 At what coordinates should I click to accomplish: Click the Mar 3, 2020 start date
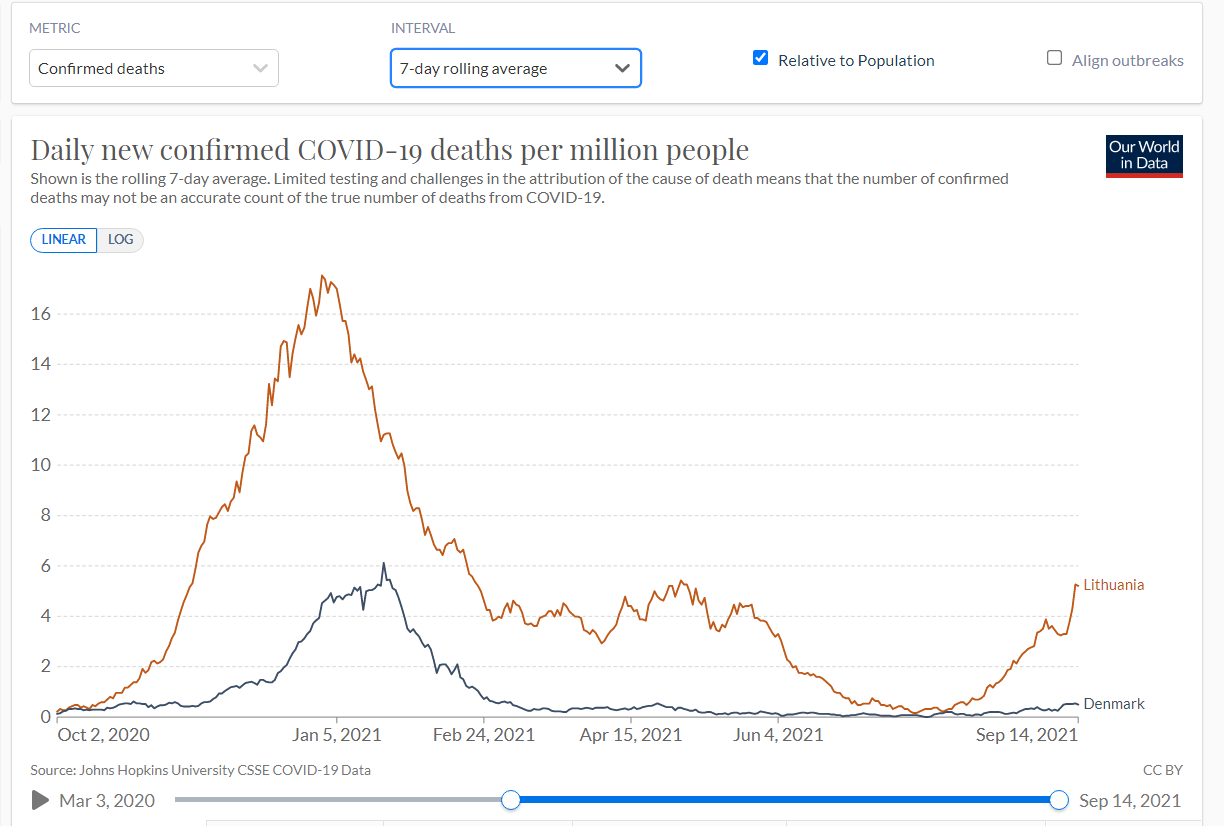click(x=107, y=800)
